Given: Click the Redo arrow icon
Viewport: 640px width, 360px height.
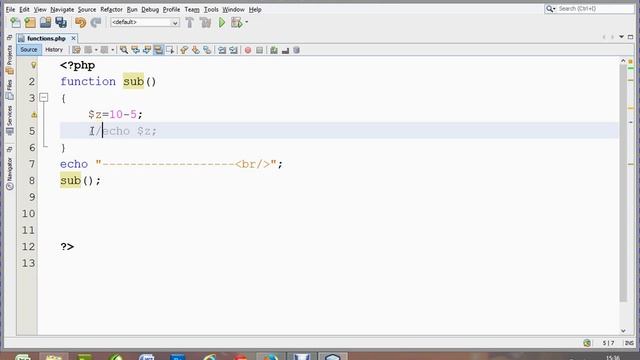Looking at the screenshot, I should pyautogui.click(x=96, y=22).
